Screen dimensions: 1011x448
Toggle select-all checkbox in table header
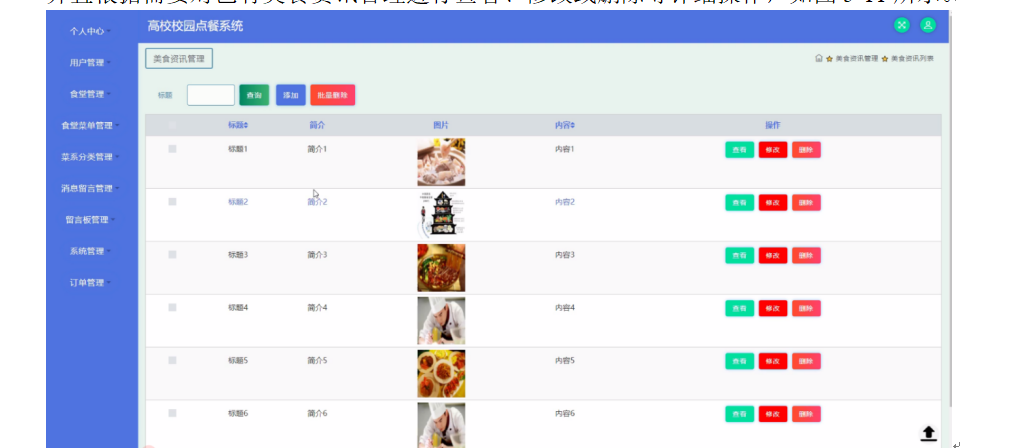[172, 125]
